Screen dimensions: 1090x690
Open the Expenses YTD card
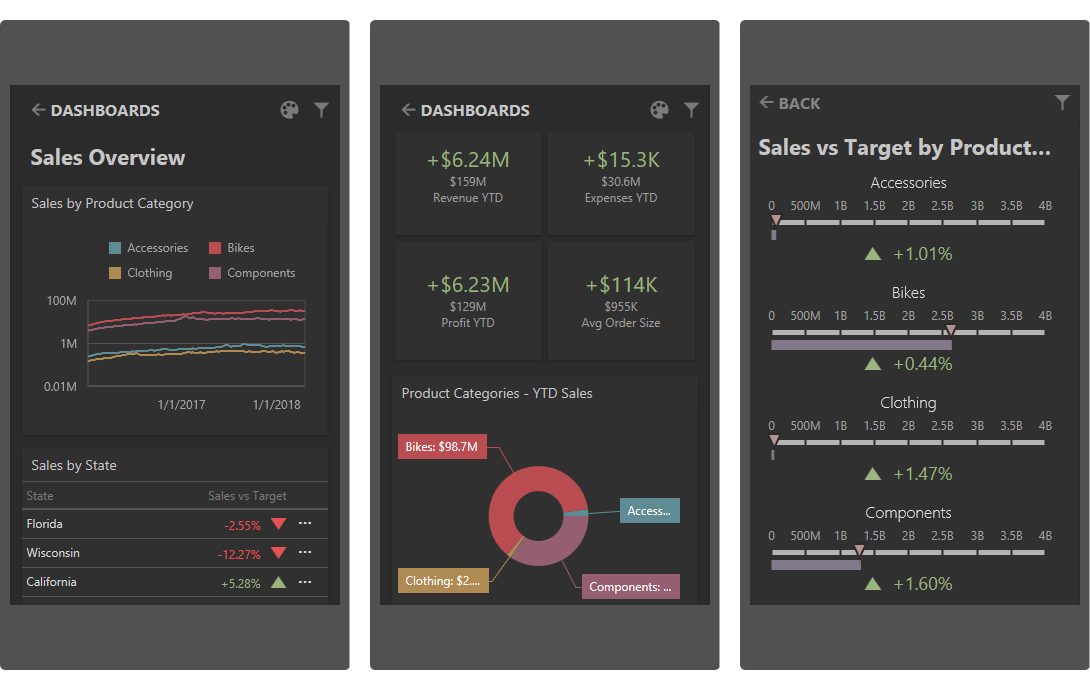pyautogui.click(x=621, y=183)
